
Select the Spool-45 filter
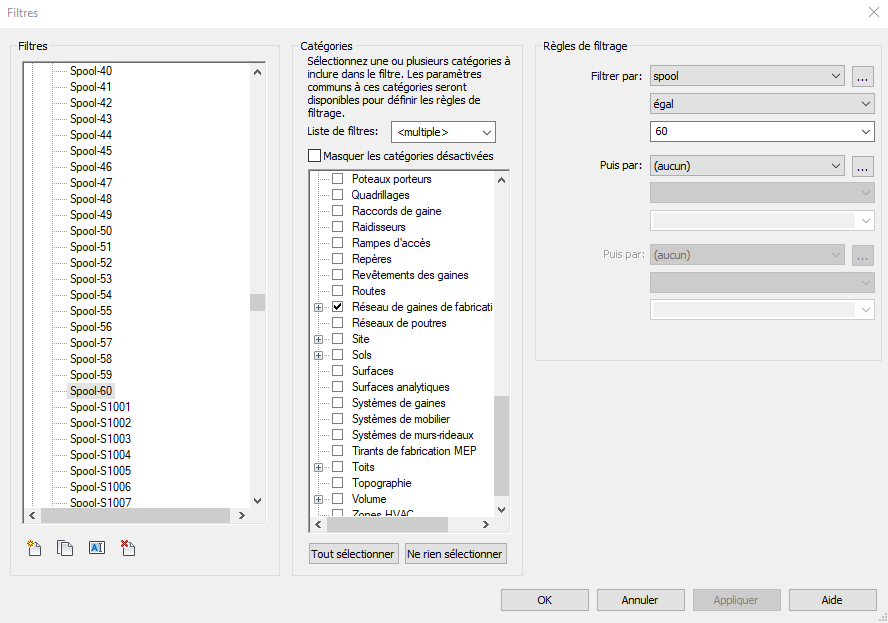coord(91,151)
